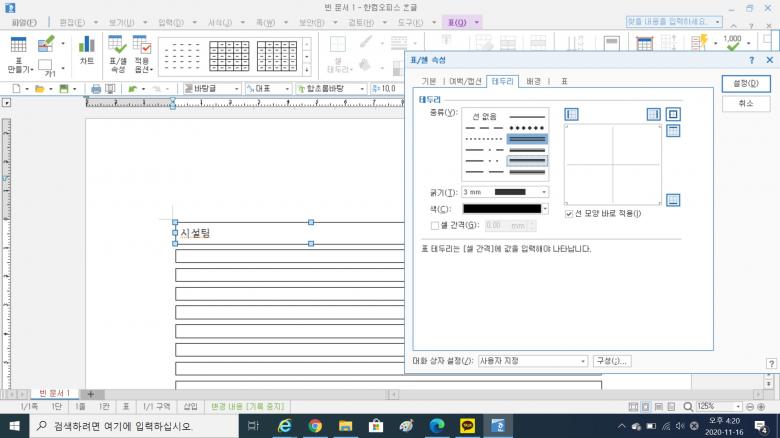Switch to the 여백/캡션 tab
This screenshot has height=438, width=780.
(x=465, y=80)
